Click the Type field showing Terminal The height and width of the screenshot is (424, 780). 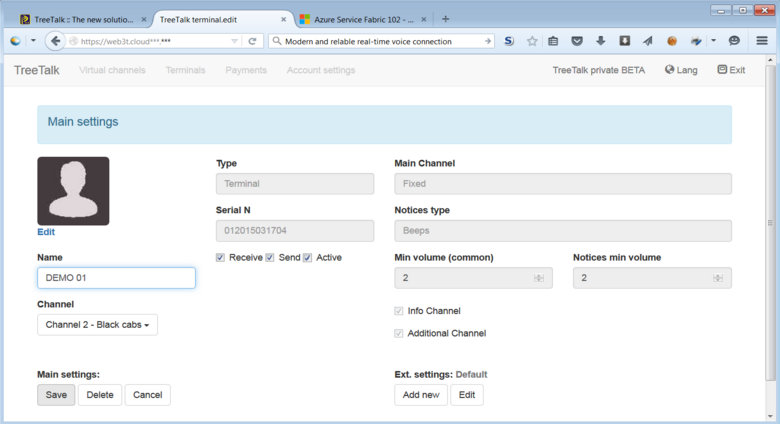(x=295, y=184)
